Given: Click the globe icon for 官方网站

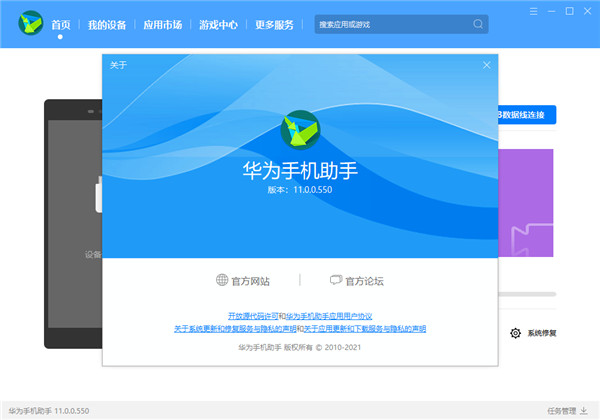Looking at the screenshot, I should coord(222,281).
